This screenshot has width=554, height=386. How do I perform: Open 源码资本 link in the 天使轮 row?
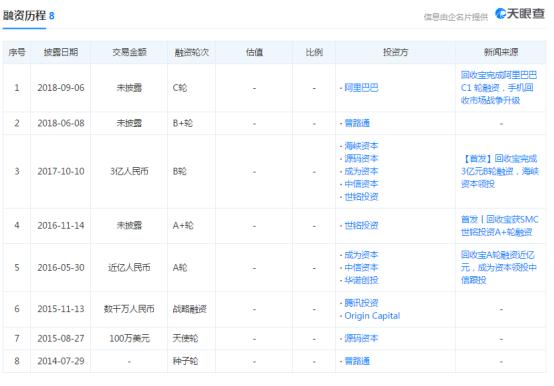click(x=361, y=338)
